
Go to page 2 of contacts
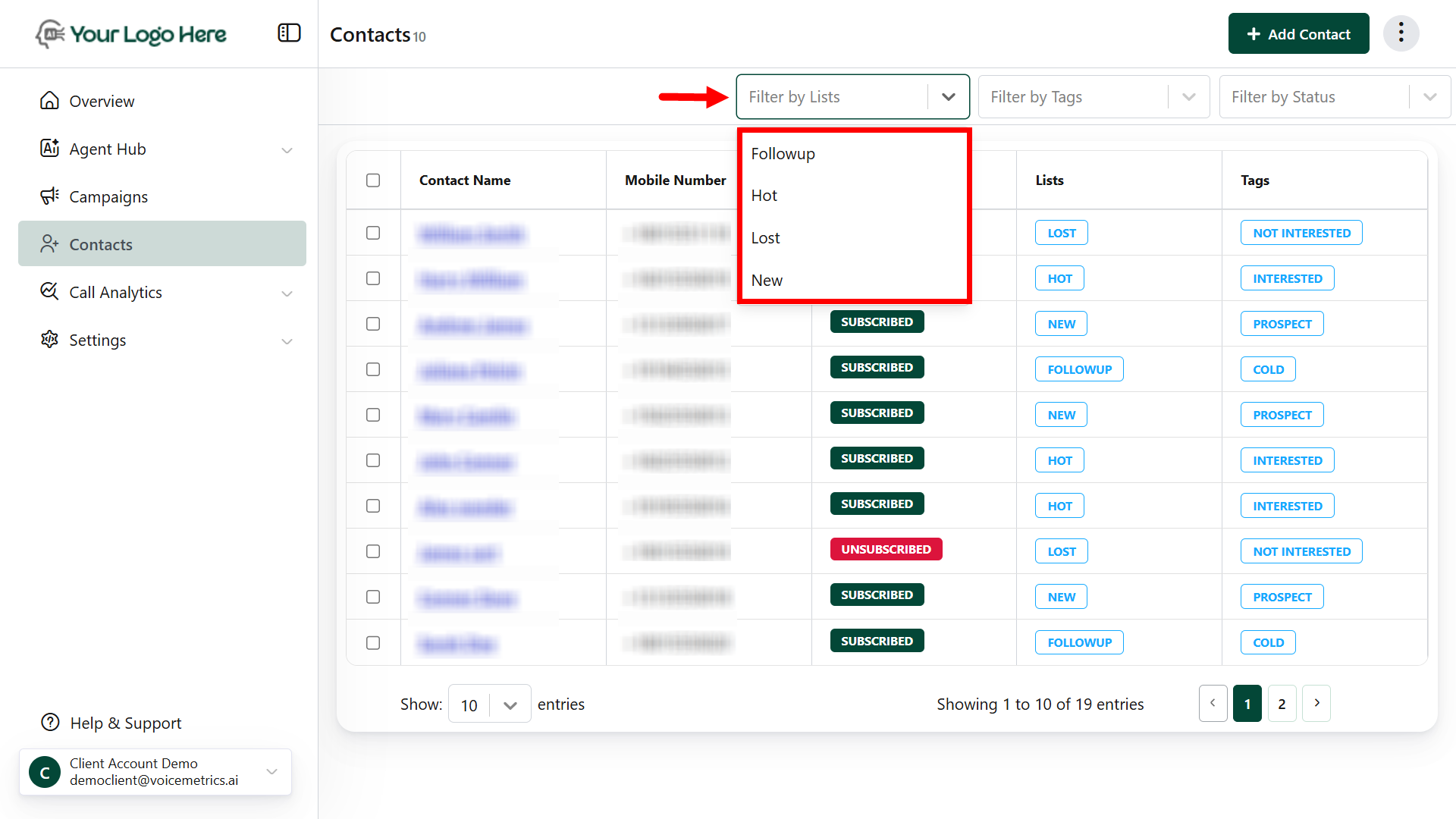(x=1282, y=704)
